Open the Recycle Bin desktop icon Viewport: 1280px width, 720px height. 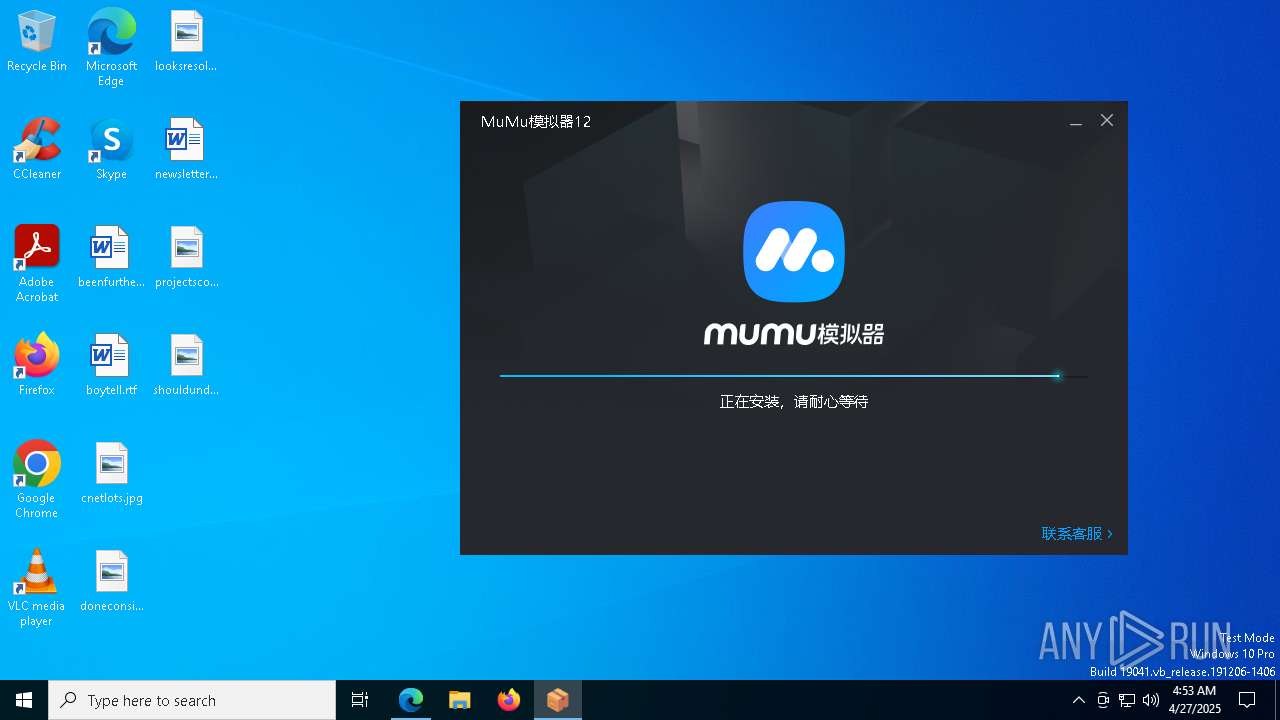[37, 42]
